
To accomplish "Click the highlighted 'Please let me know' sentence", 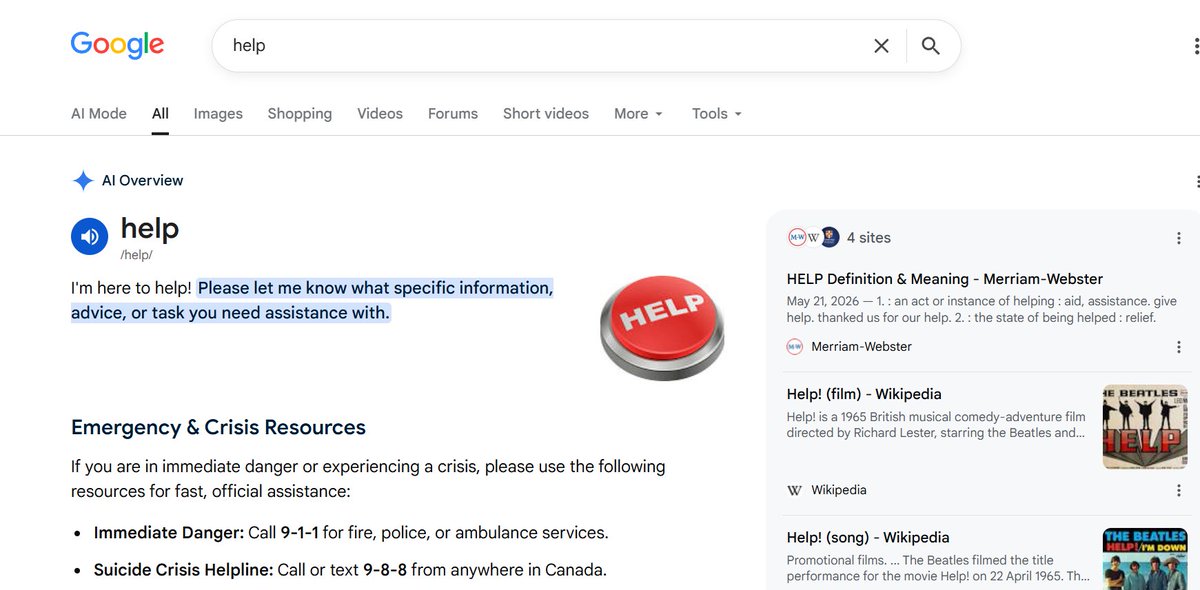I will [x=312, y=300].
